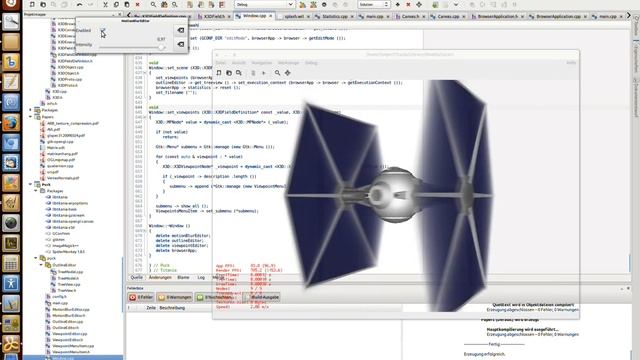Click the reset arrow icon next to Enabled
Image resolution: width=640 pixels, height=360 pixels.
pos(180,30)
